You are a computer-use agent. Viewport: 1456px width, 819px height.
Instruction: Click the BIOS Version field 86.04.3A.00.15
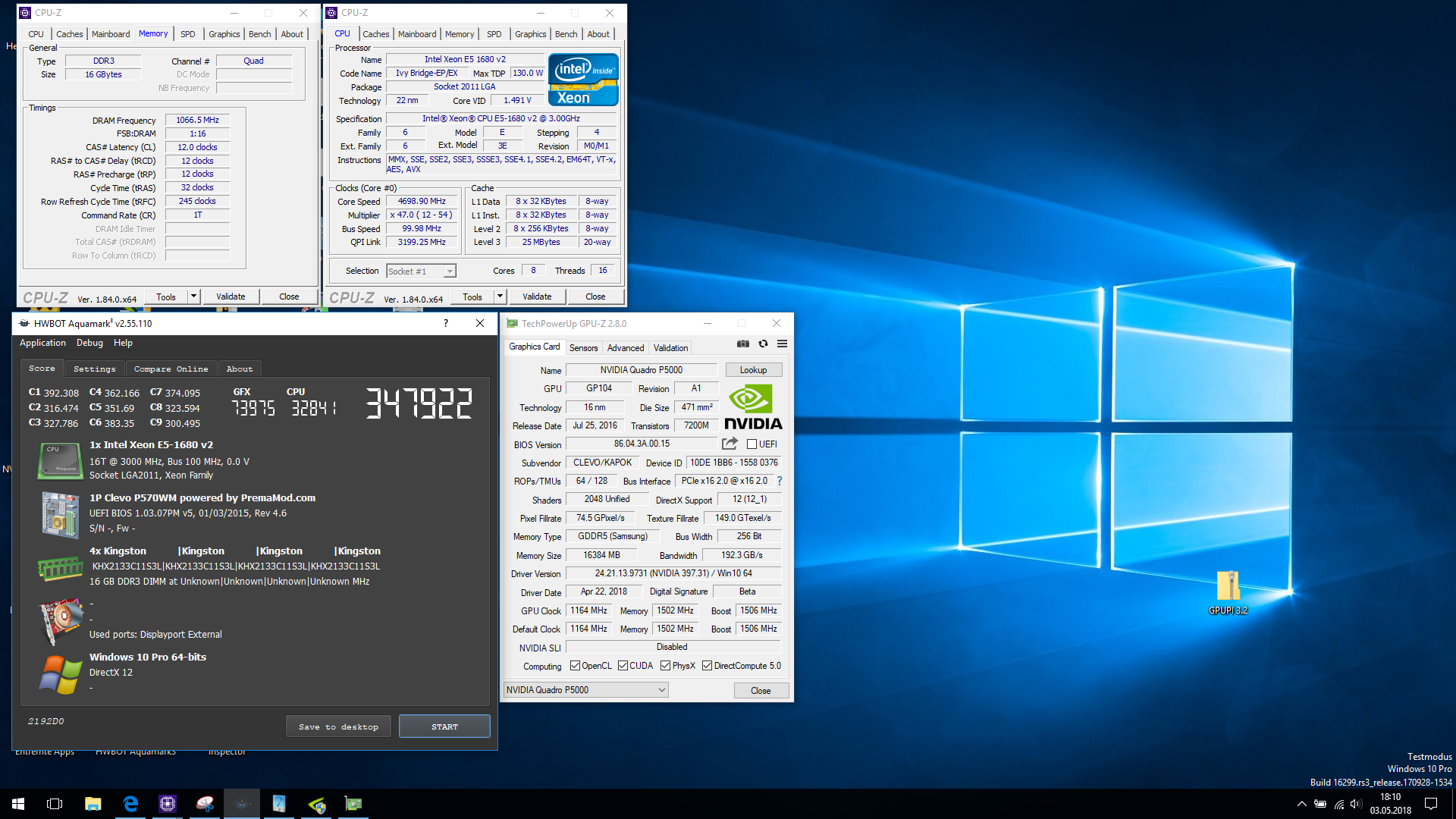pos(642,444)
